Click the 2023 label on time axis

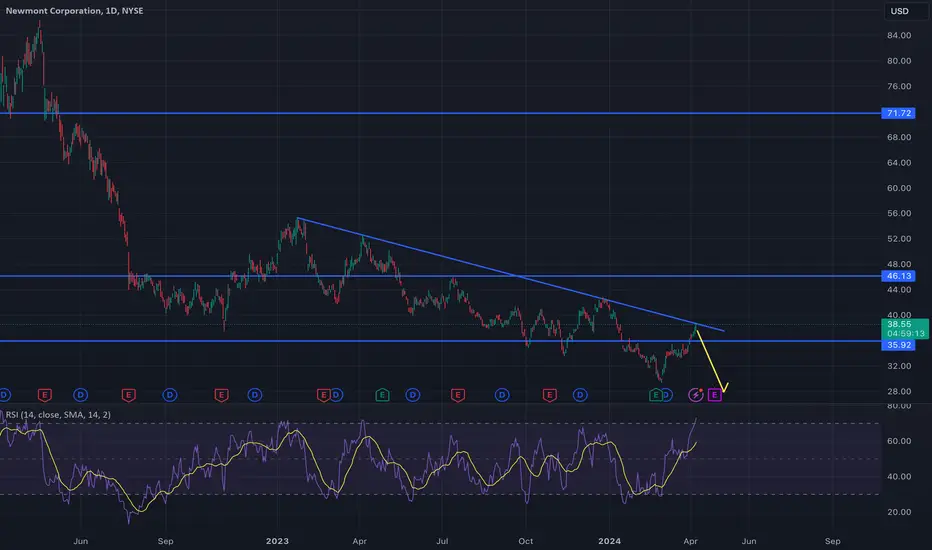[277, 541]
